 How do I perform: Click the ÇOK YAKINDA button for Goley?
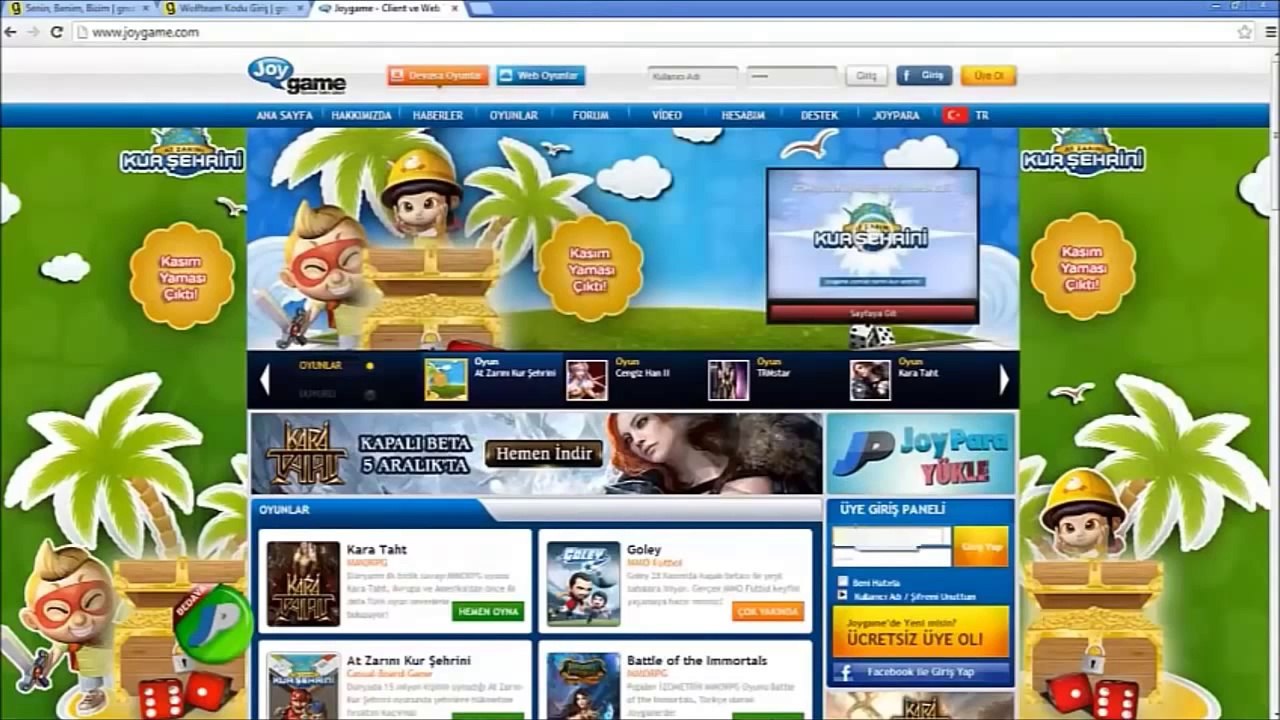(x=768, y=611)
